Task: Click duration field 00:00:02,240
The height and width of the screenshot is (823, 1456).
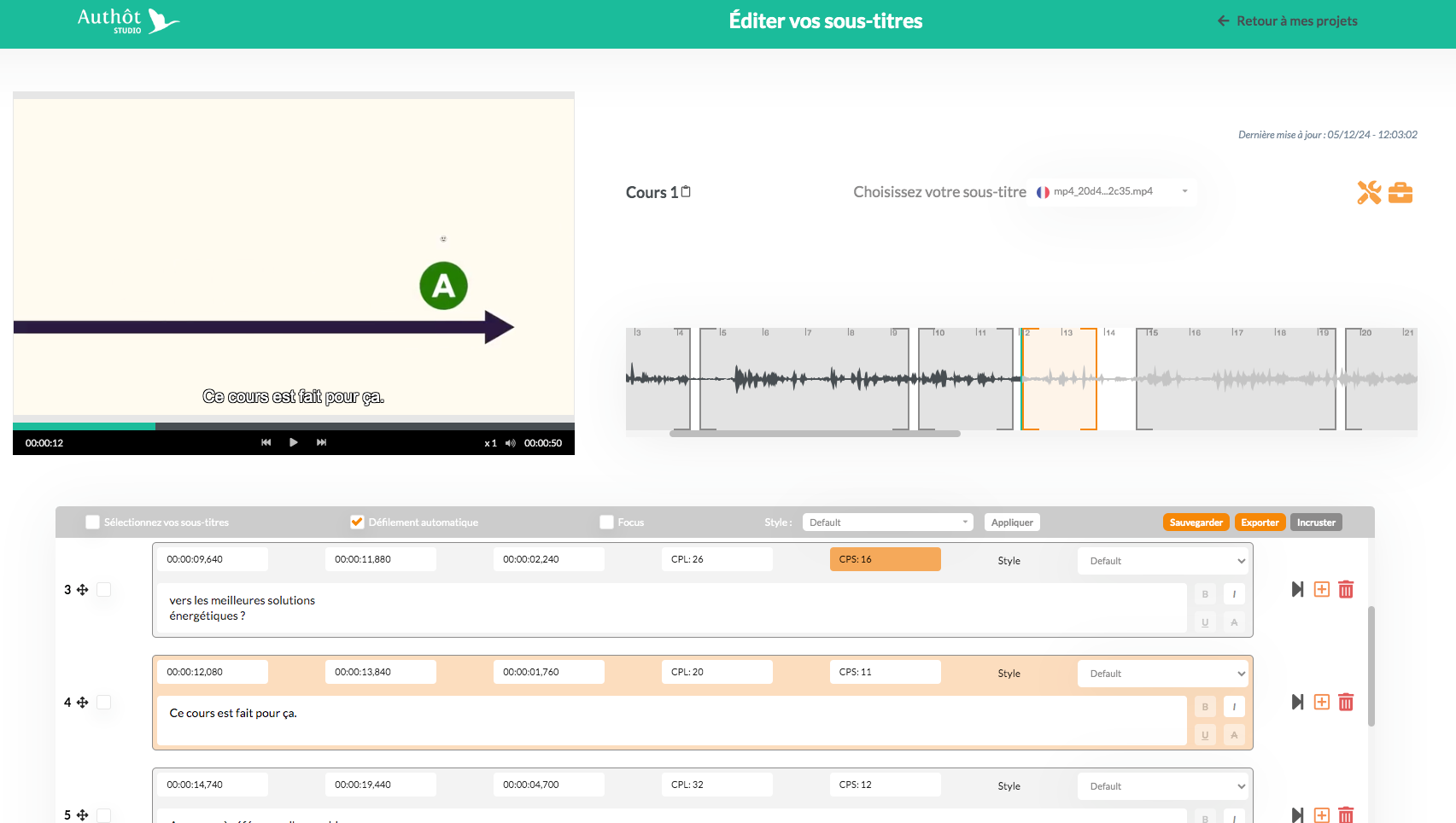Action: 549,559
